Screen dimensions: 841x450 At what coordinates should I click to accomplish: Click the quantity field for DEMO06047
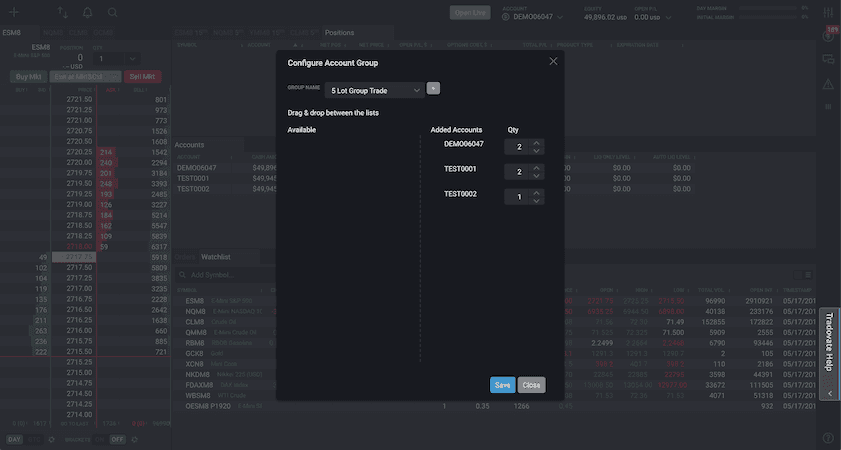(x=519, y=146)
